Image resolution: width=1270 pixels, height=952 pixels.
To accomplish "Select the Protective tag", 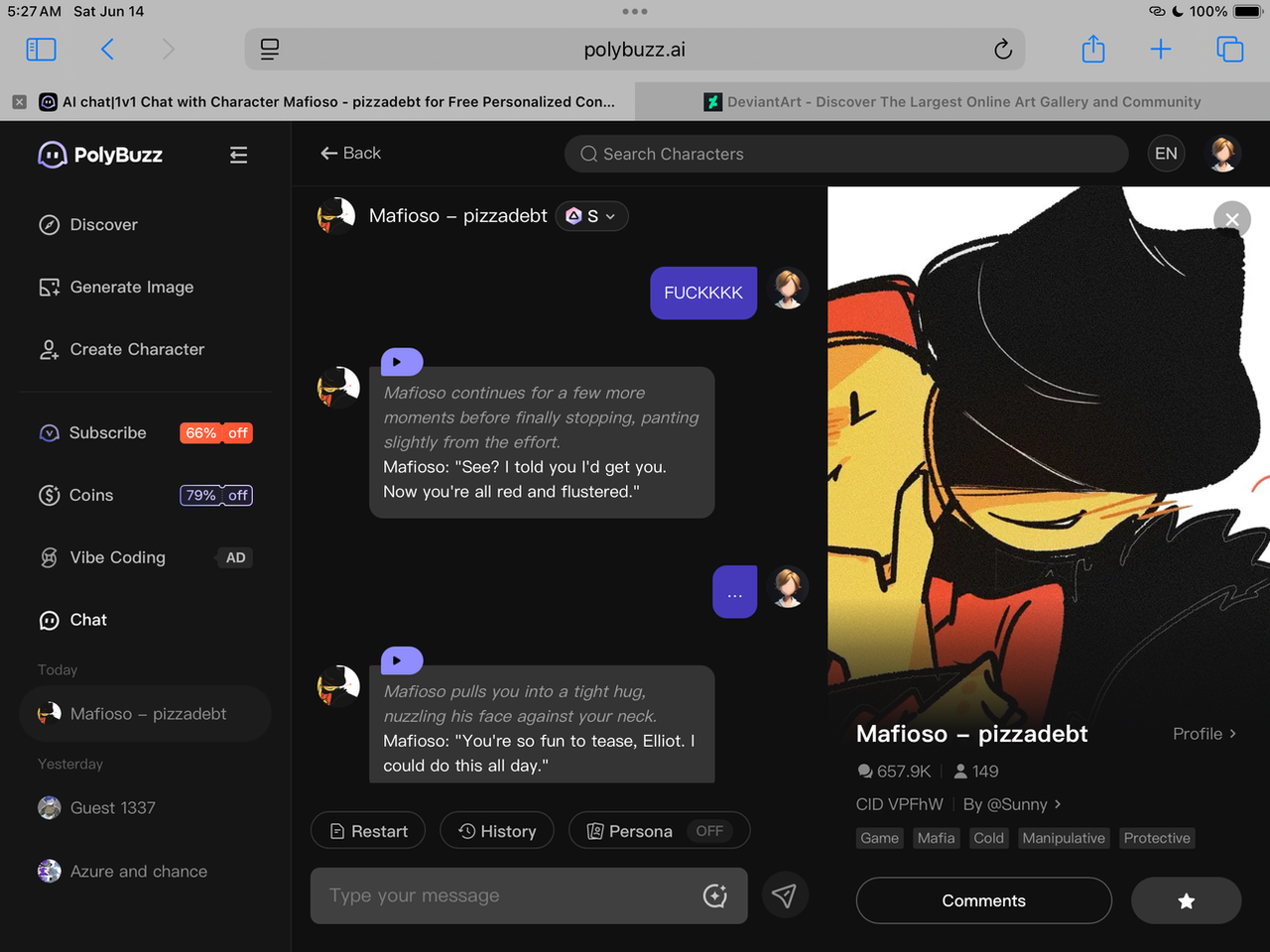I will point(1157,838).
